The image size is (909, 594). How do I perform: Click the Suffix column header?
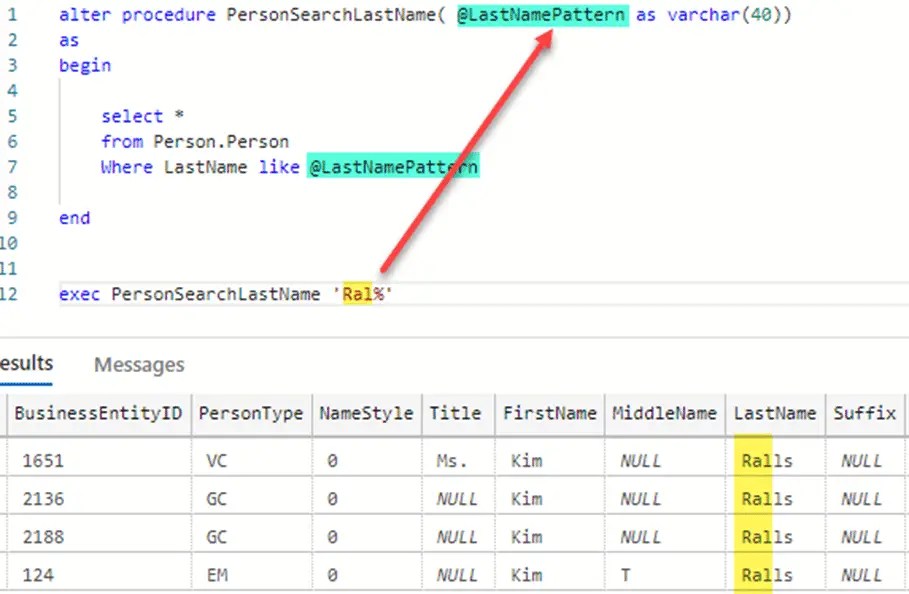click(x=865, y=413)
